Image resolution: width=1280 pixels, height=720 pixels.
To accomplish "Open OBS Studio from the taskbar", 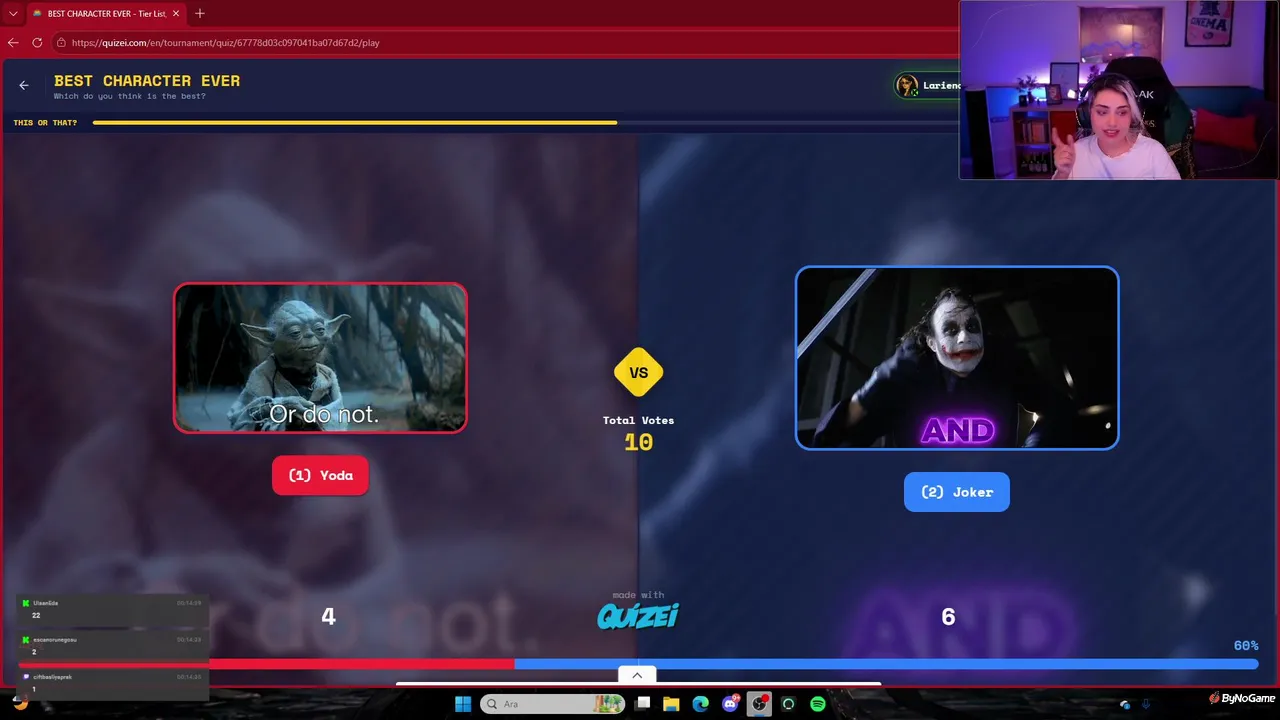I will pos(759,704).
